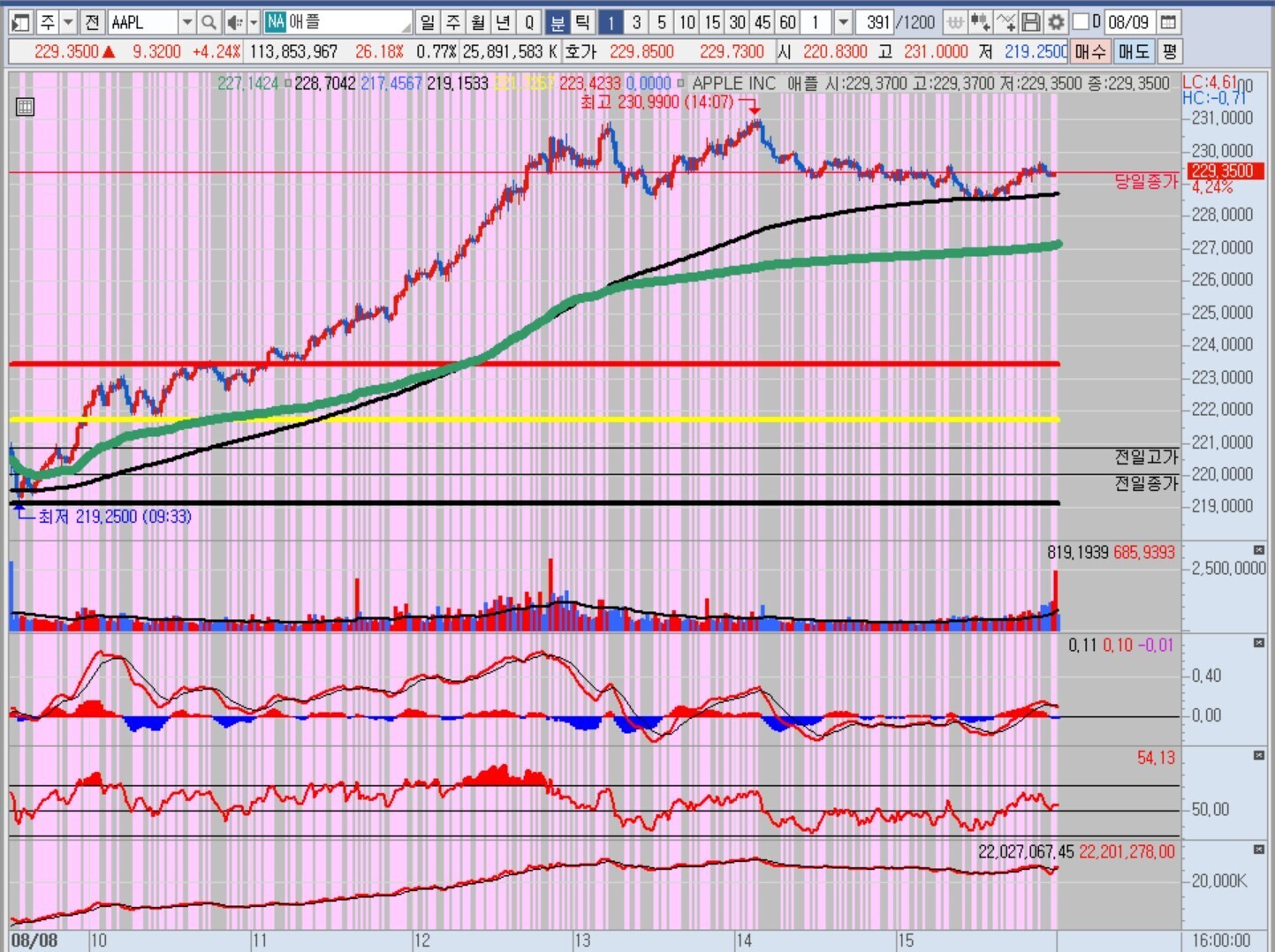
Task: Select the 월 monthly chart period
Action: pyautogui.click(x=478, y=22)
